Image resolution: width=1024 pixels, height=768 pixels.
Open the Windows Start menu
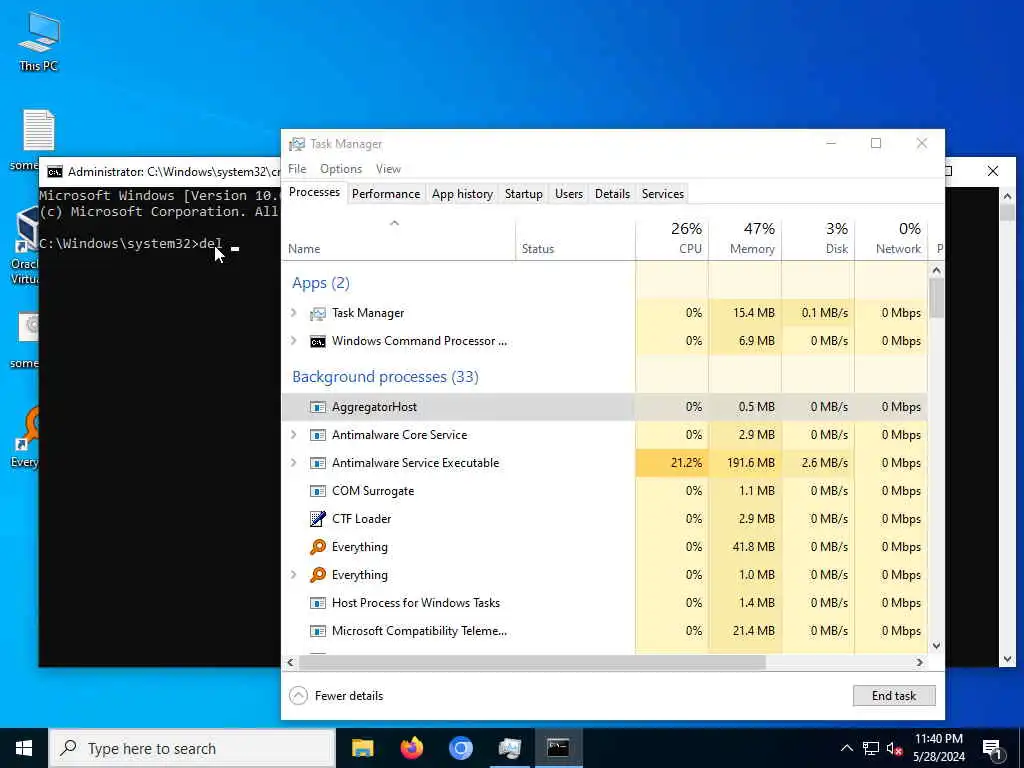(24, 748)
